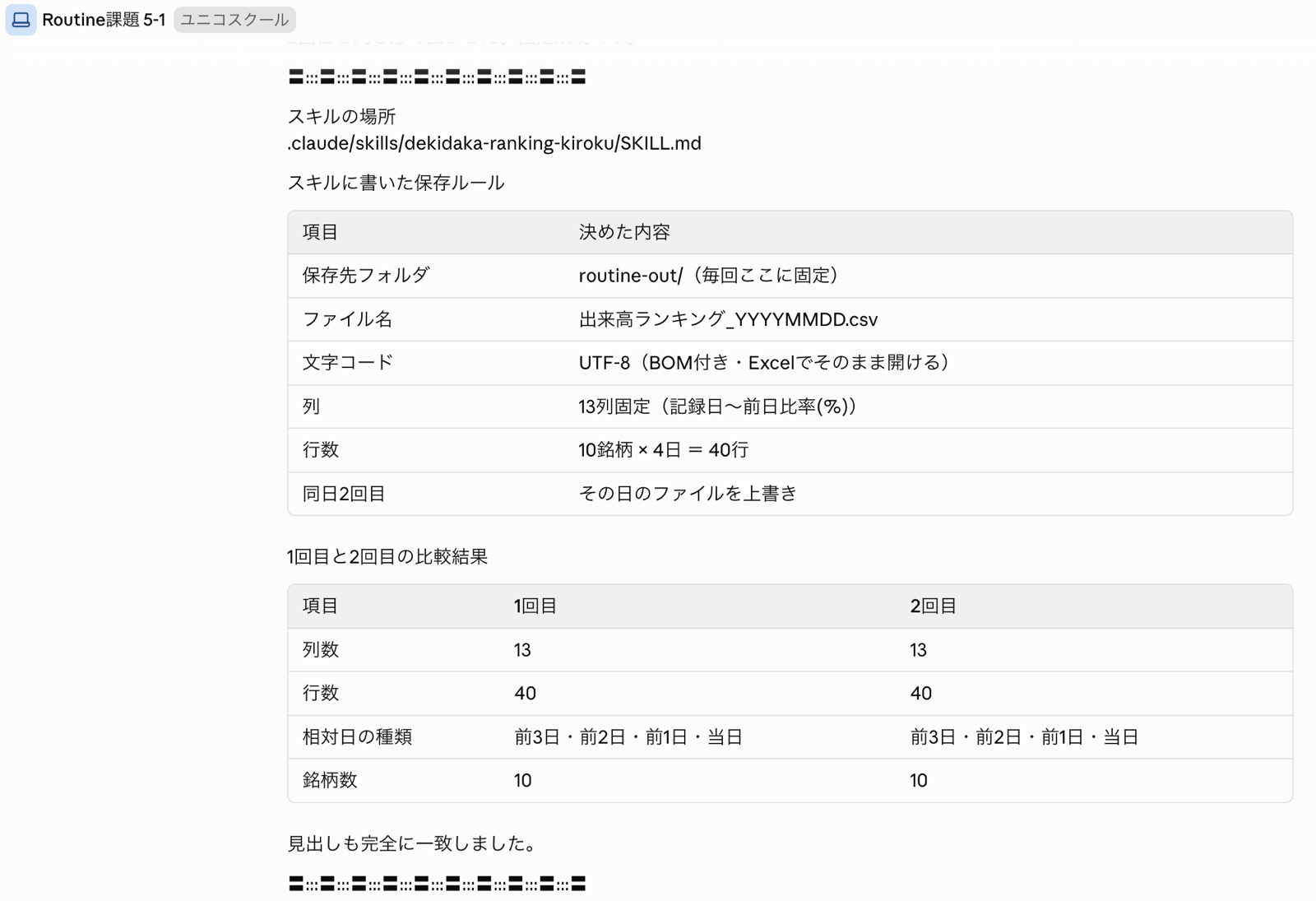Click the 'スキルに書いた保存ルール' heading
1316x901 pixels.
[x=396, y=183]
